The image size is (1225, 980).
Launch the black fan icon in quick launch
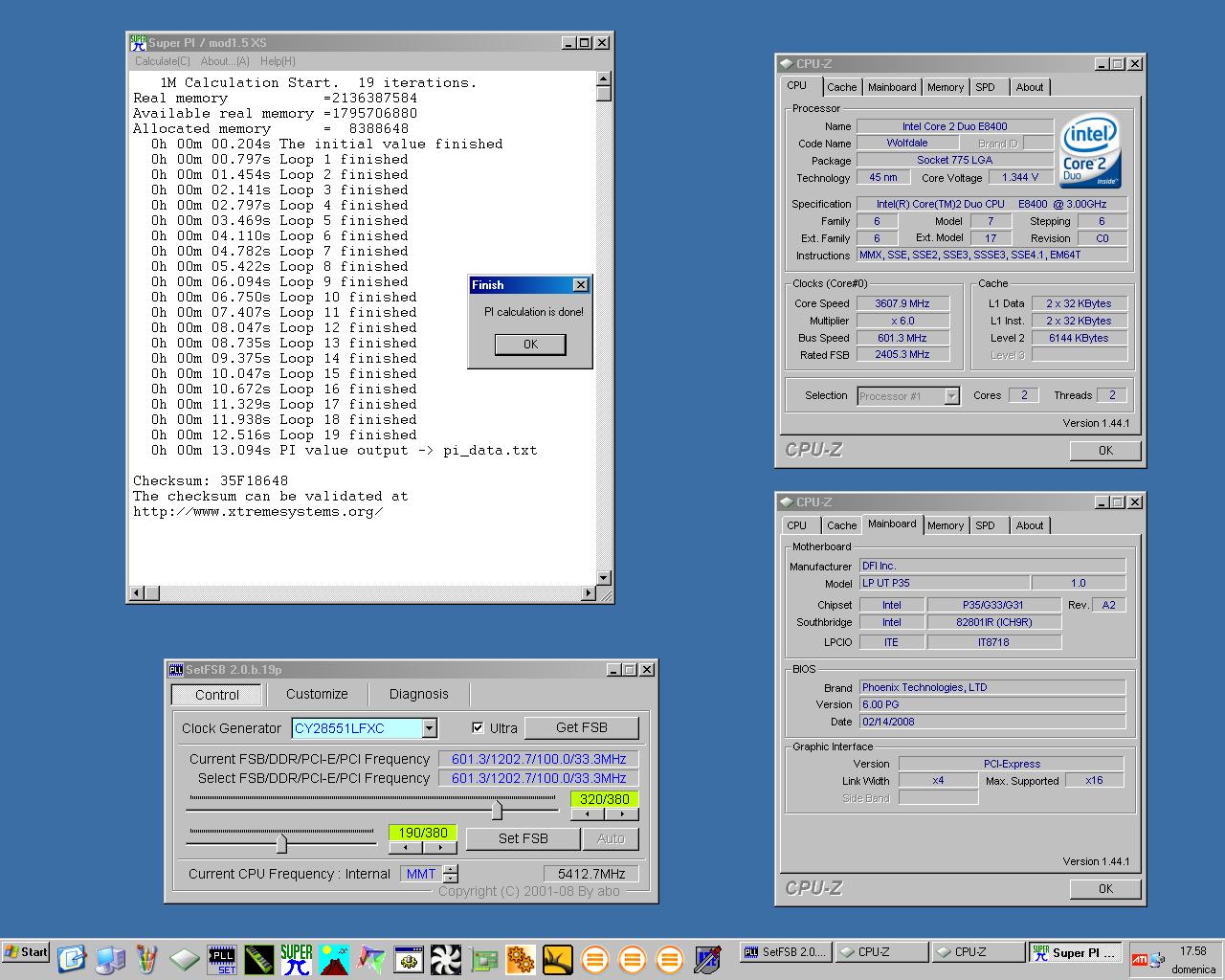tap(446, 959)
